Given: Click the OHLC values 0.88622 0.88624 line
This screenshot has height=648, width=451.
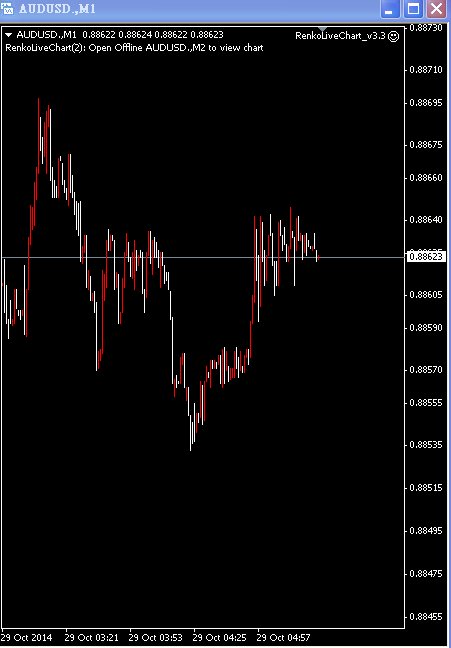Looking at the screenshot, I should pos(153,35).
